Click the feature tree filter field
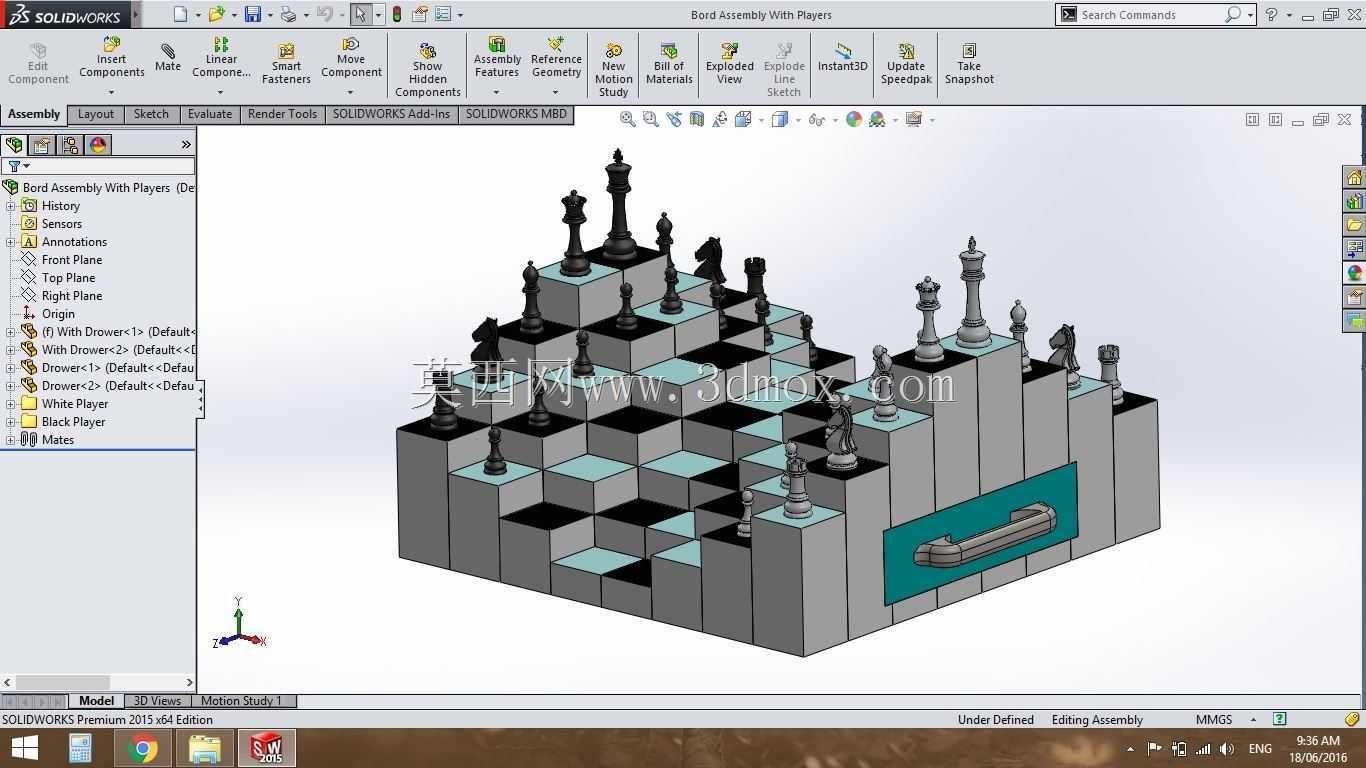The width and height of the screenshot is (1366, 768). point(98,166)
